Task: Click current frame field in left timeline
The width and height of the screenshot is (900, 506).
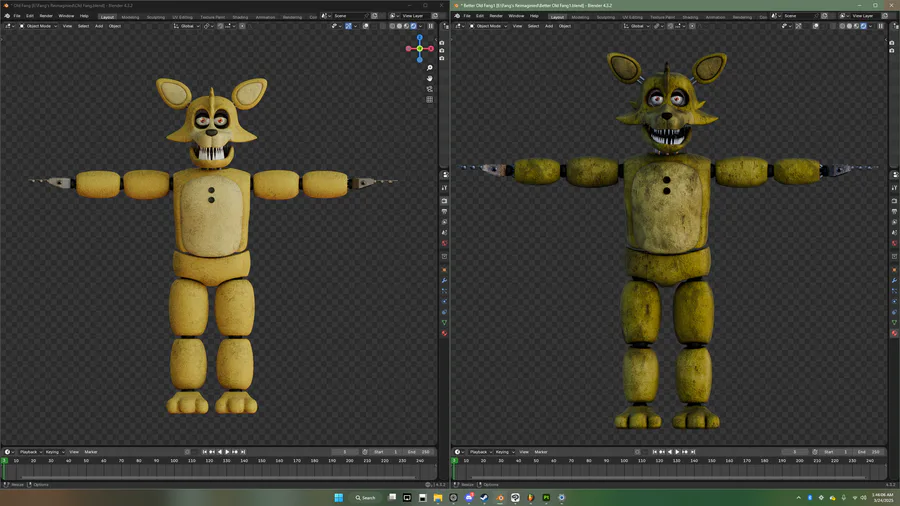Action: click(345, 452)
